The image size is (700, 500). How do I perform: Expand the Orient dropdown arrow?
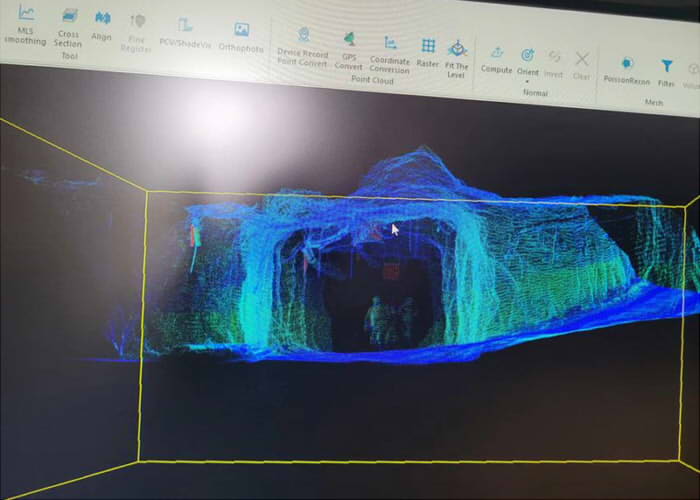point(527,82)
